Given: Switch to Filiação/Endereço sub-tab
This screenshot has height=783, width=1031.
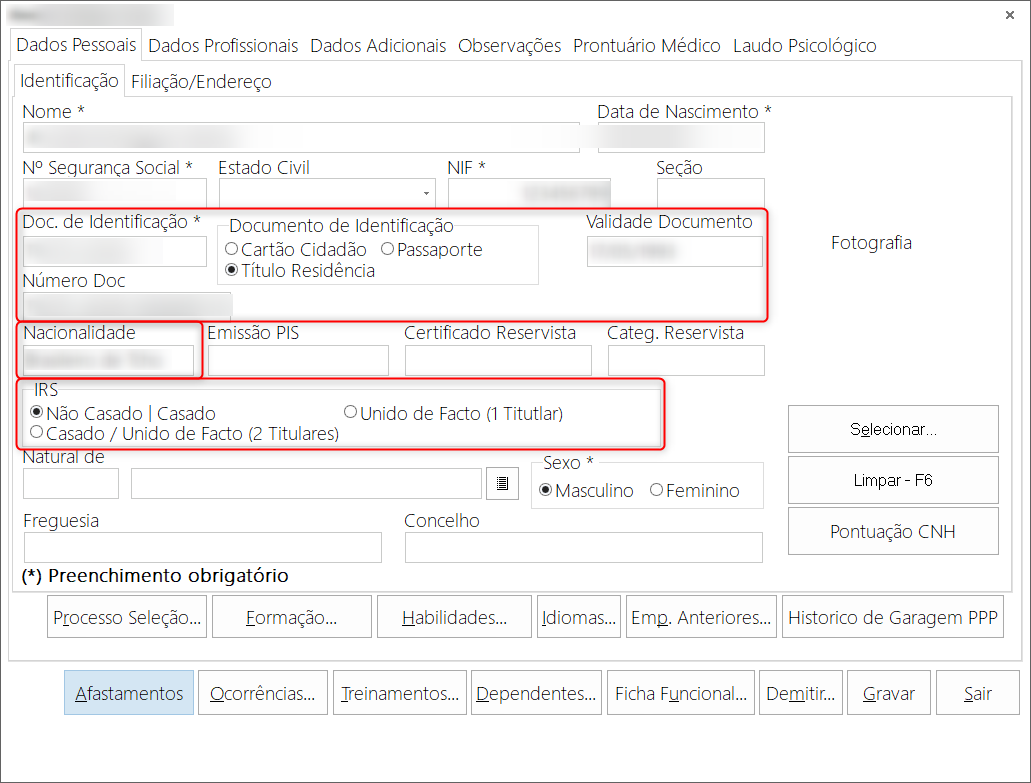Looking at the screenshot, I should tap(201, 82).
